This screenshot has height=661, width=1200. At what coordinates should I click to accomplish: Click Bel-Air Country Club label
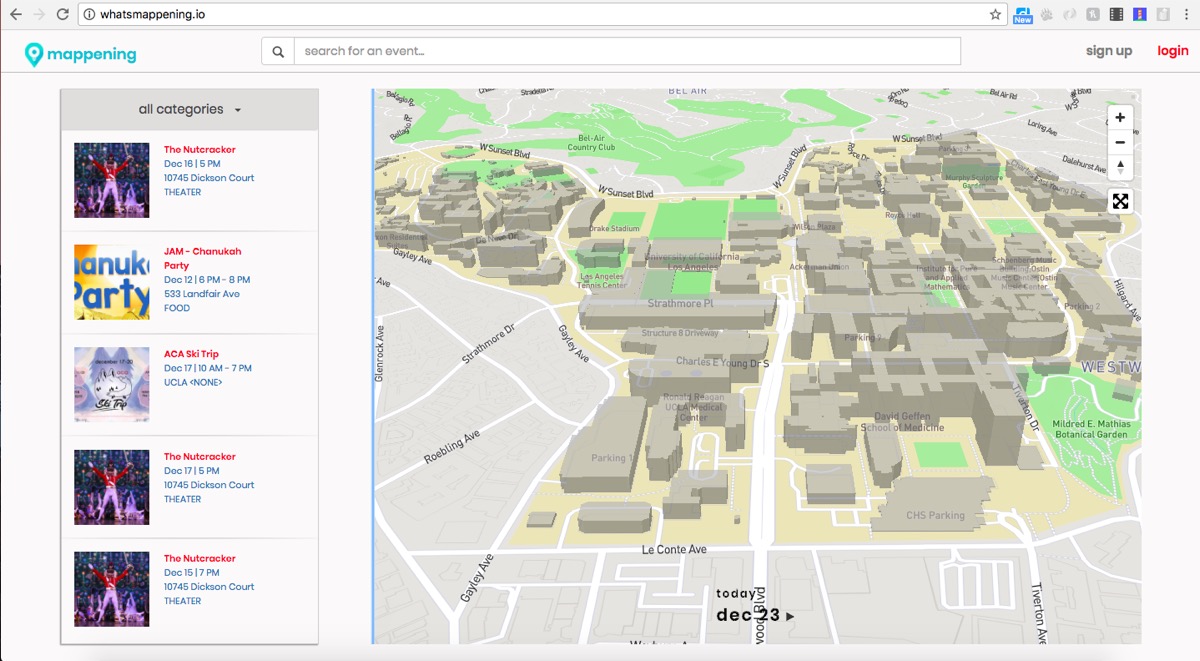tap(591, 142)
